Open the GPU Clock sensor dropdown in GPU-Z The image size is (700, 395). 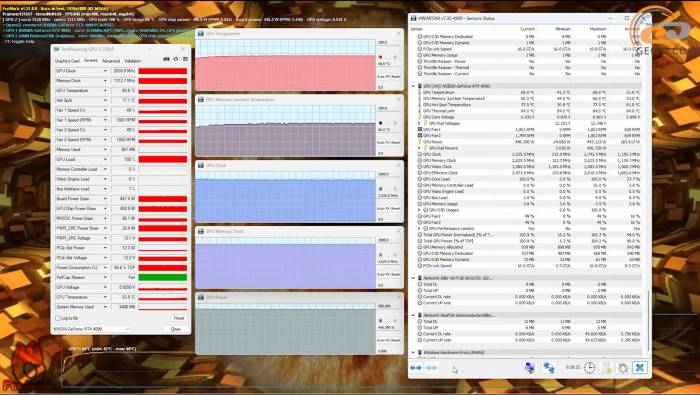(105, 71)
